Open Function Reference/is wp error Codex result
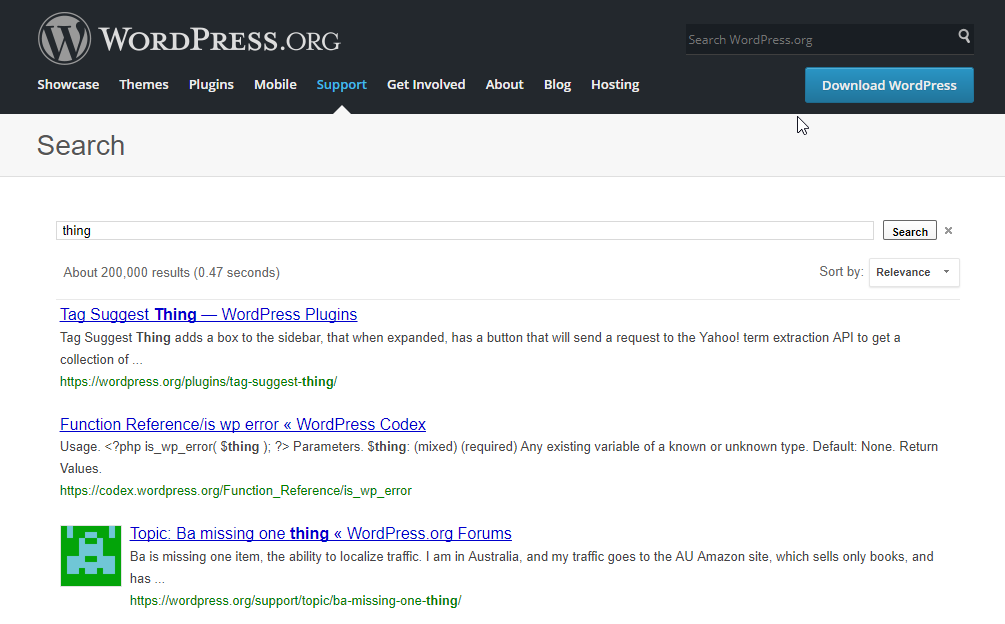Viewport: 1005px width, 624px height. (242, 425)
